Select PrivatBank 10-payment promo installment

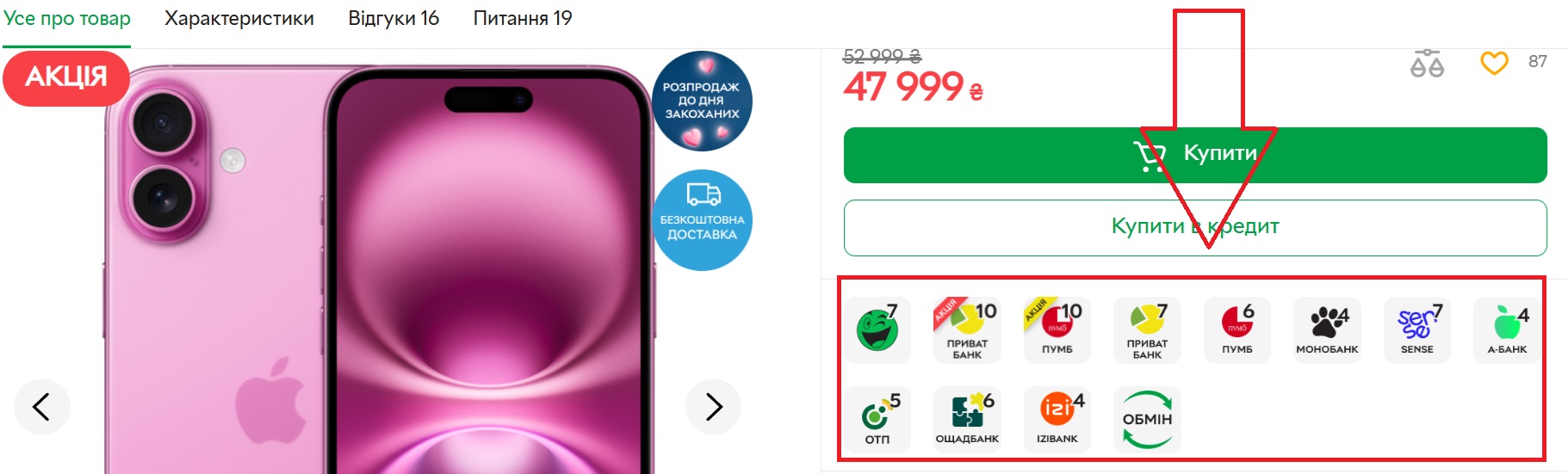point(967,330)
